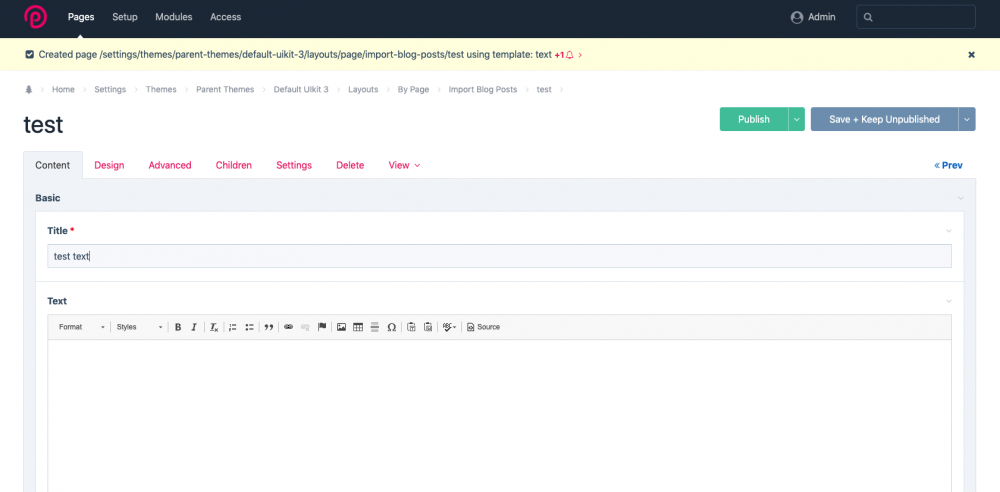Screen dimensions: 1000x492
Task: Open the Modules menu
Action: (x=173, y=17)
